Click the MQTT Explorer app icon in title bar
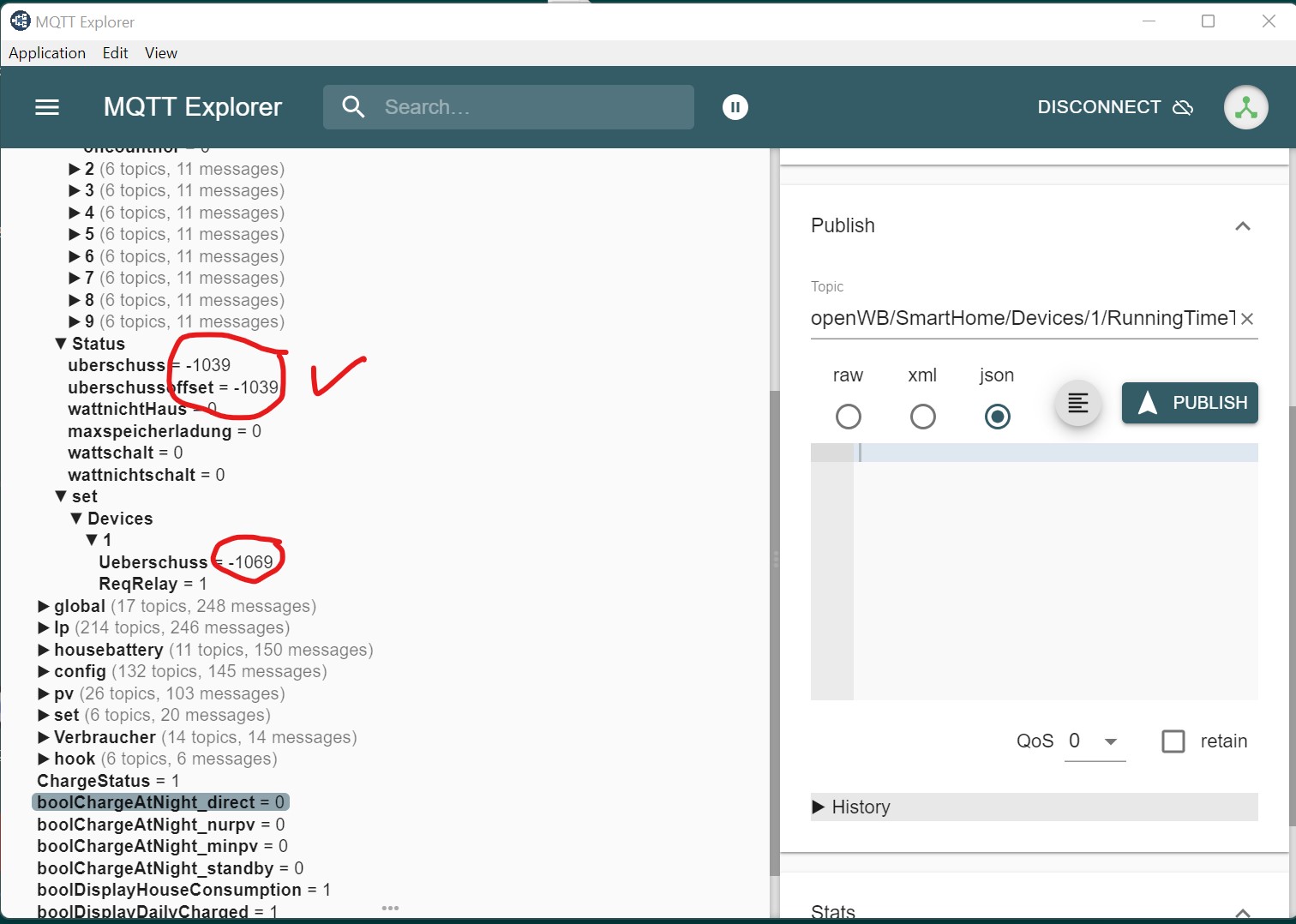1296x924 pixels. point(20,21)
